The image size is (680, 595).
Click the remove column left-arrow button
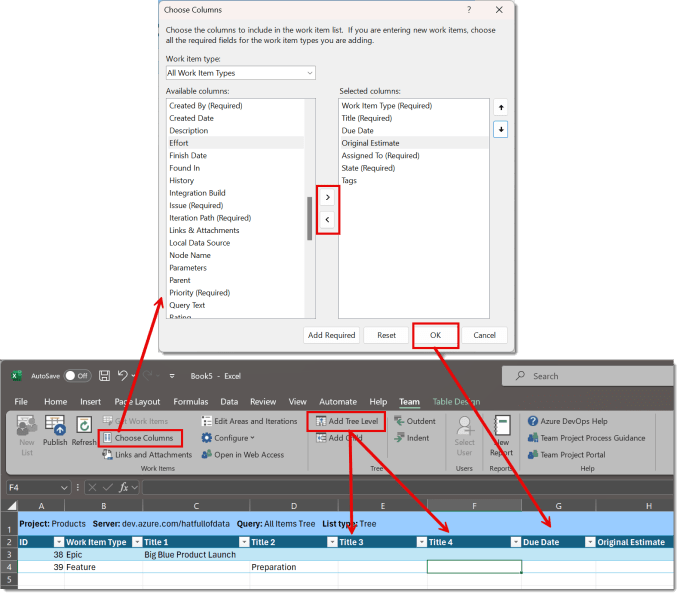click(x=328, y=220)
